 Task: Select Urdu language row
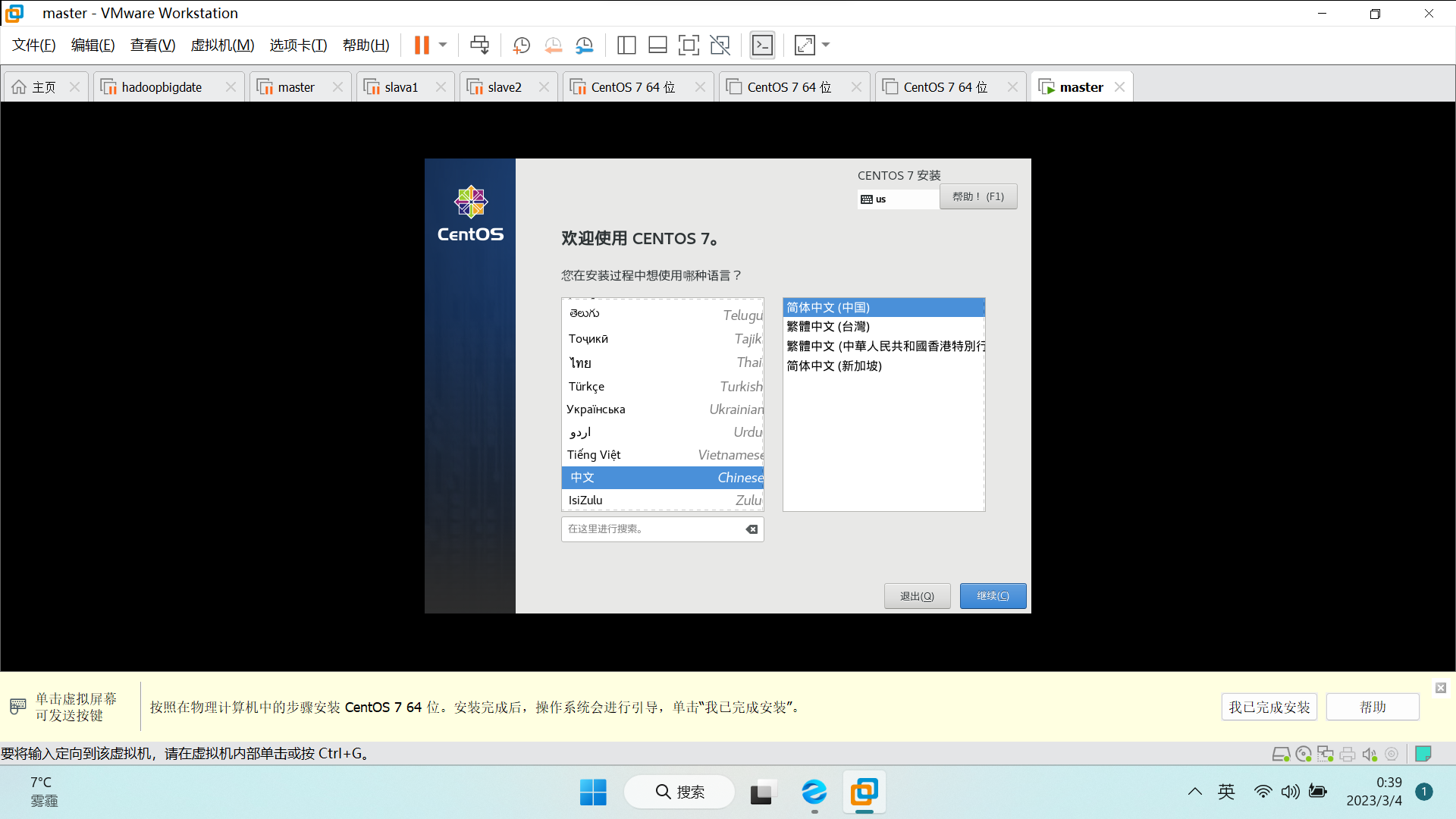tap(662, 431)
